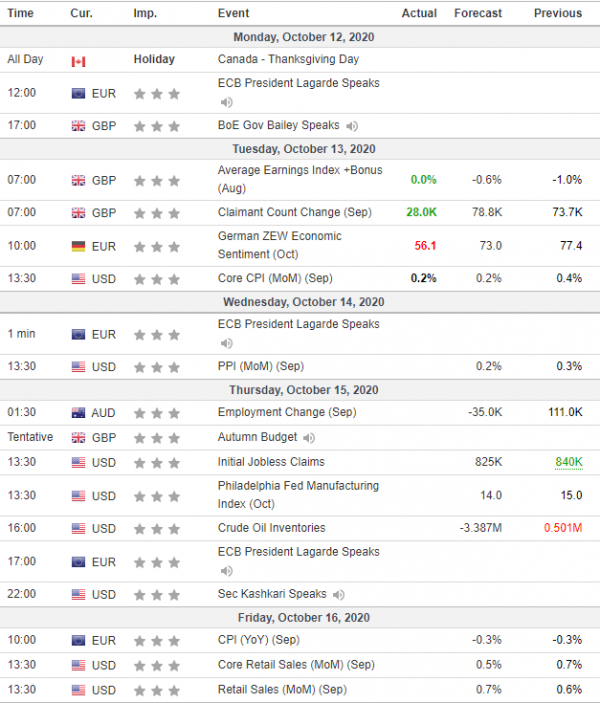Image resolution: width=600 pixels, height=703 pixels.
Task: Click the underlined 840K previous value
Action: [569, 462]
